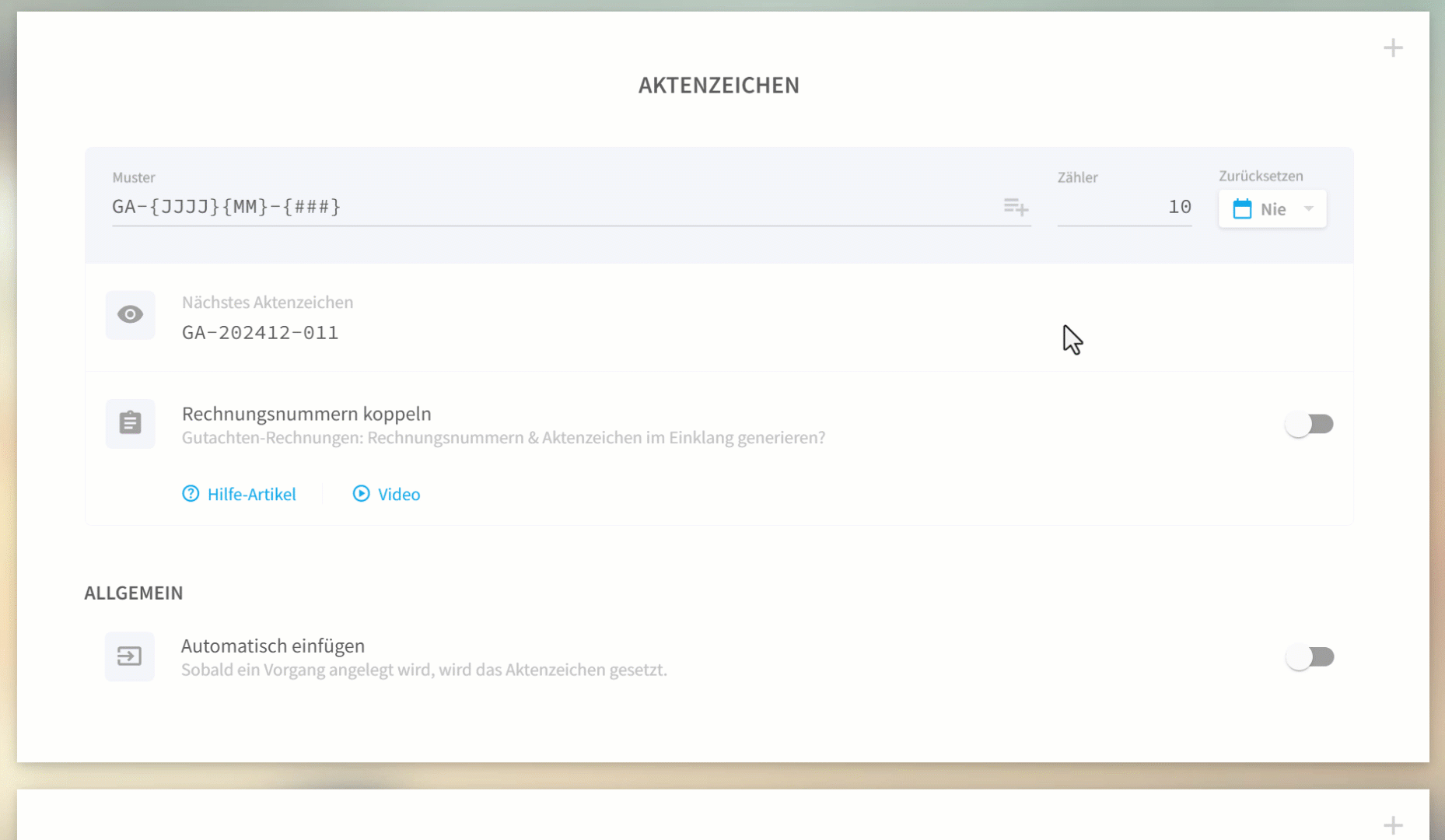
Task: Open the Hilfe-Artikel link
Action: 239,494
